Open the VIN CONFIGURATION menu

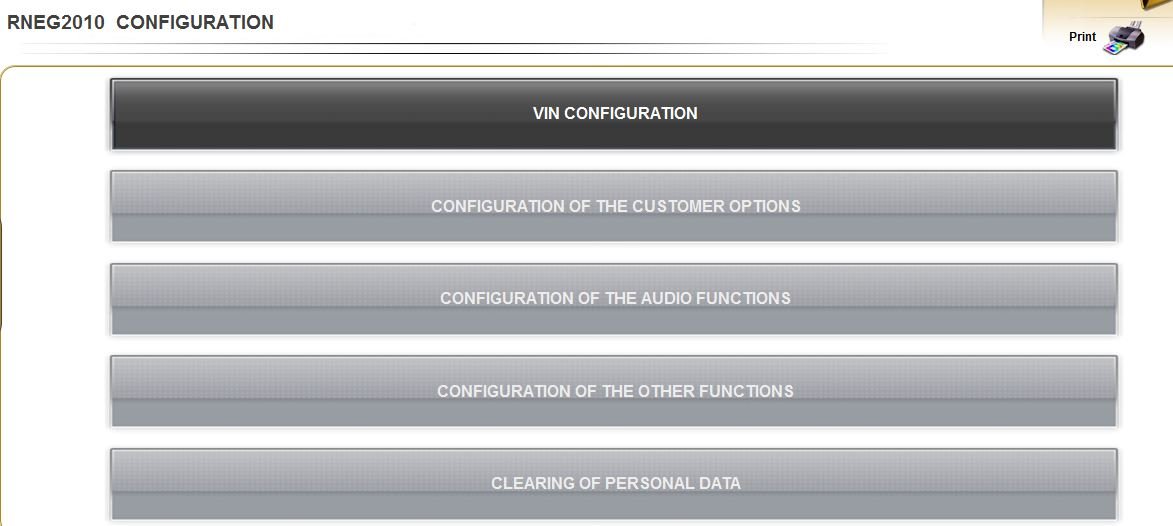[614, 114]
